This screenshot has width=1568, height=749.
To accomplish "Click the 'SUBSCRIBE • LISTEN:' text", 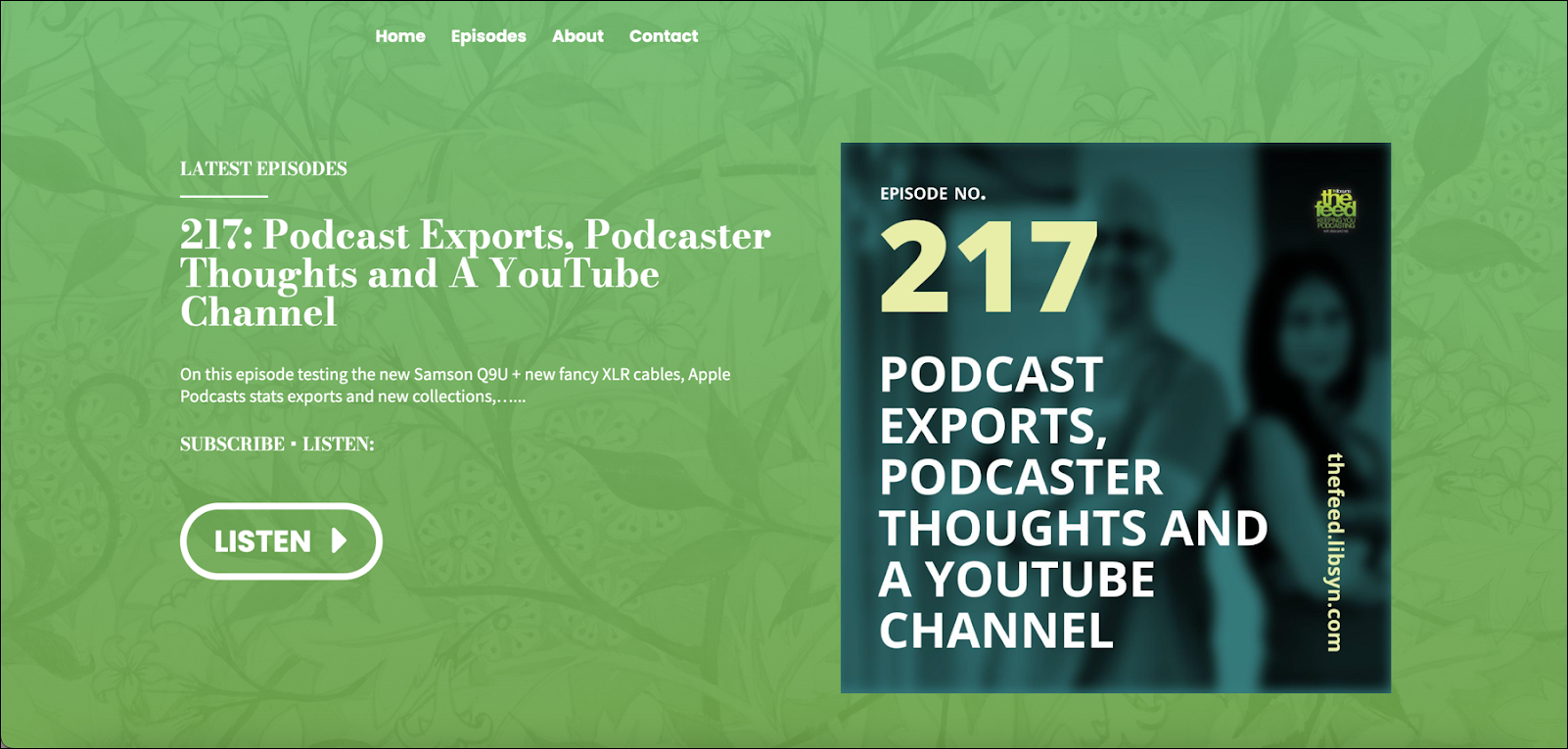I will (277, 444).
